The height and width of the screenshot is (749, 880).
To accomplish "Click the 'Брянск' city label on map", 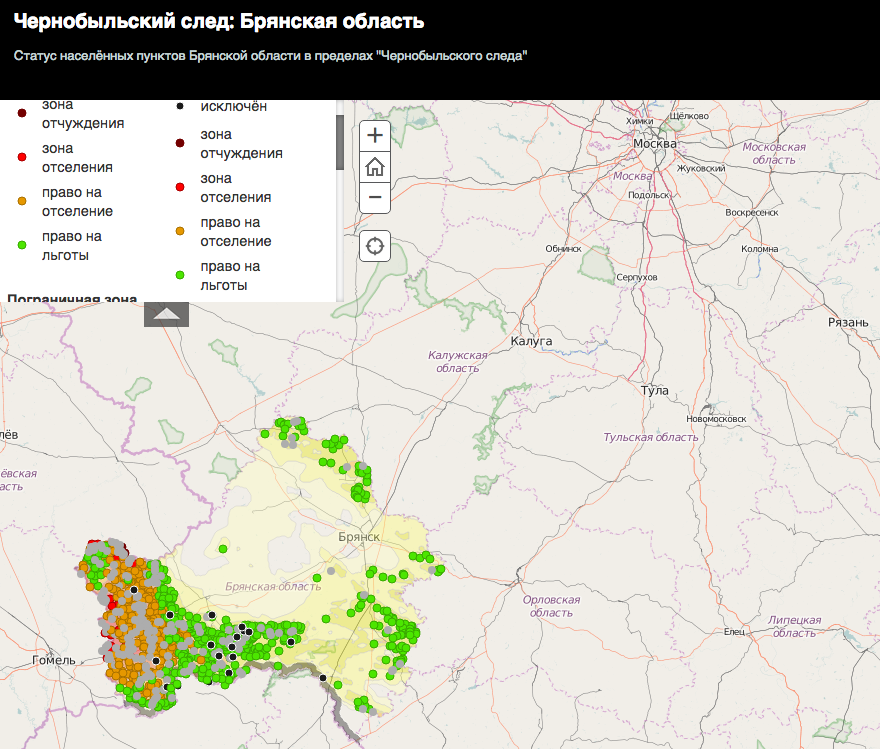I will [x=359, y=537].
